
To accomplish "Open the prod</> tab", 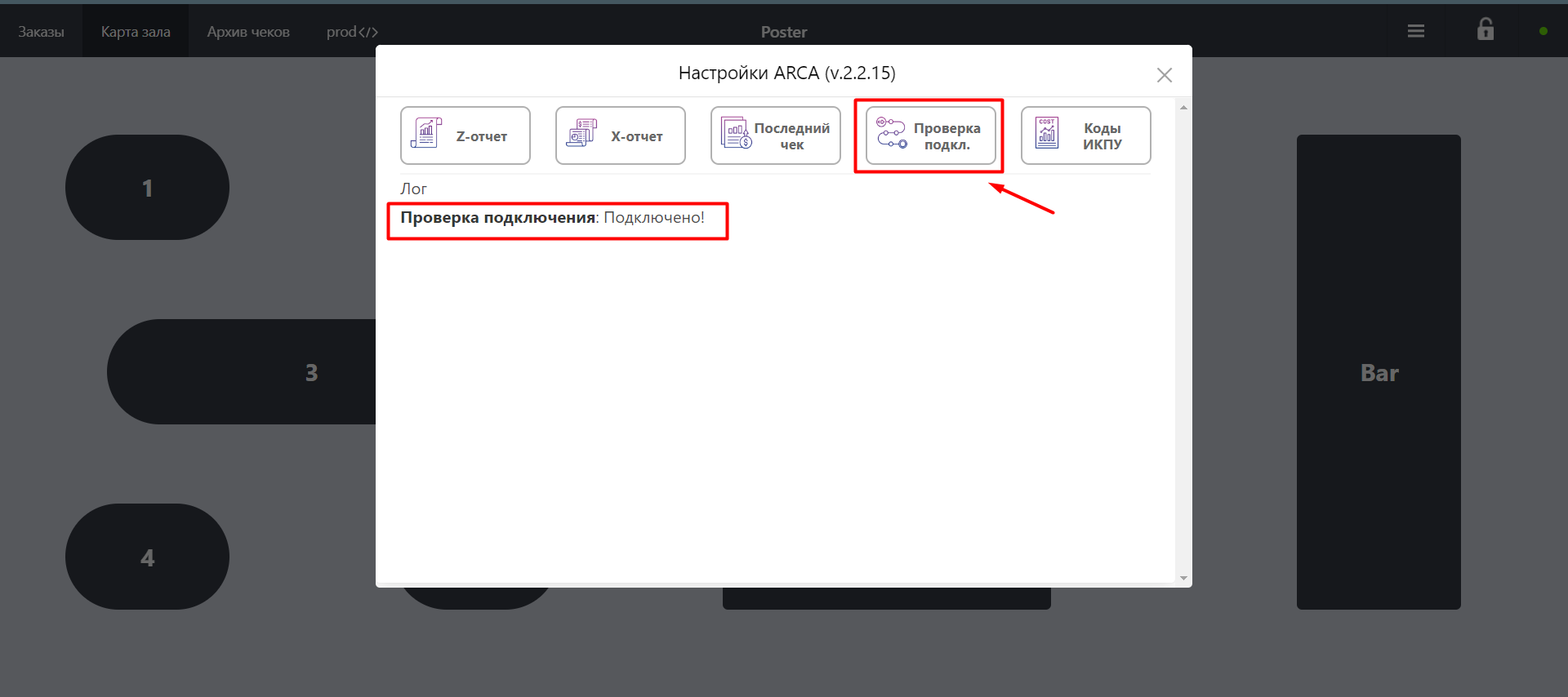I will pos(352,32).
